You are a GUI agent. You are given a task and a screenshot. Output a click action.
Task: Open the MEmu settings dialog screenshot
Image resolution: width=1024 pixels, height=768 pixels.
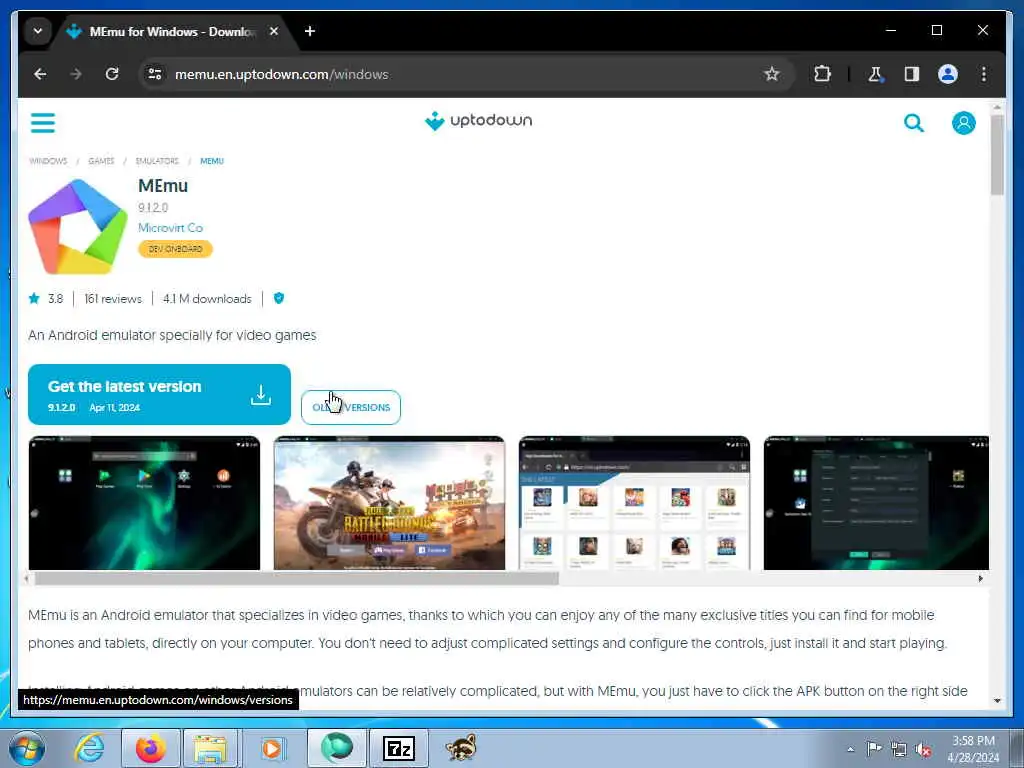coord(876,503)
